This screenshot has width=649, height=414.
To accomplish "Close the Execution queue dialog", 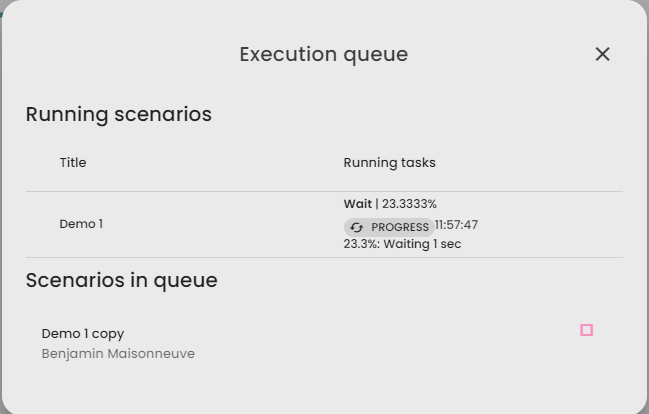I will tap(602, 54).
